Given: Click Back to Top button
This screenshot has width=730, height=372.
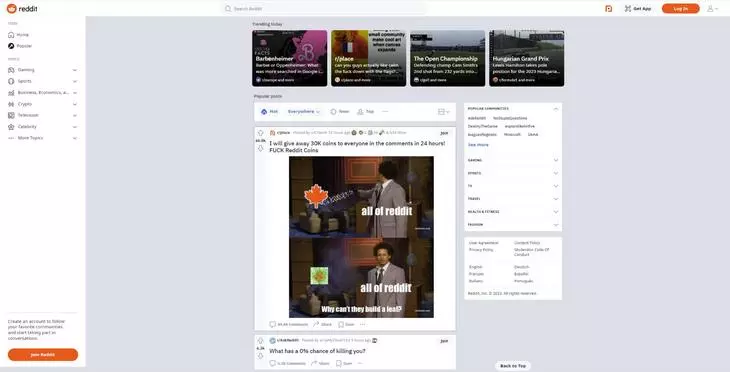Looking at the screenshot, I should point(513,366).
